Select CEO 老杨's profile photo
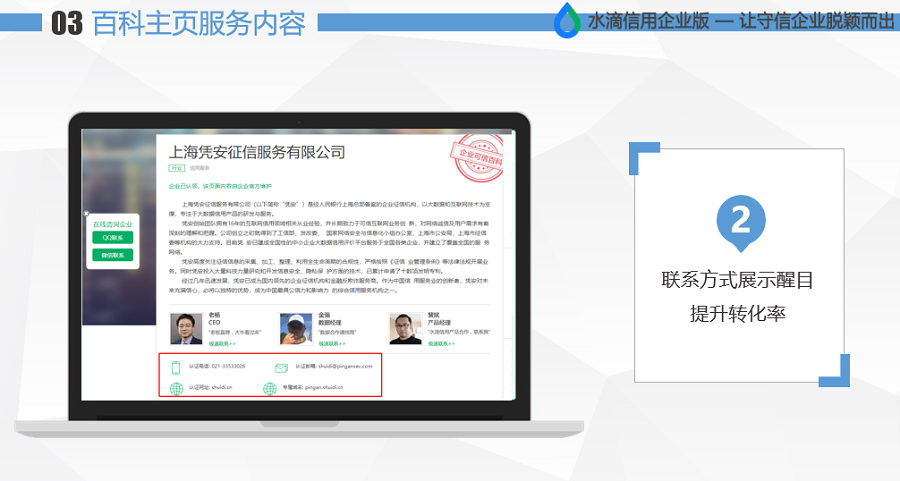900x481 pixels. [x=185, y=329]
